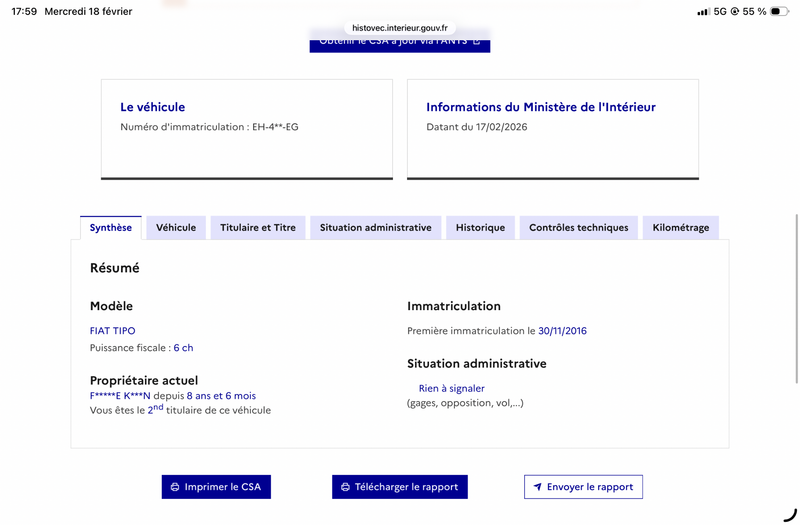Click the Rien à signaler status
Screen dimensions: 800x525
(x=452, y=388)
